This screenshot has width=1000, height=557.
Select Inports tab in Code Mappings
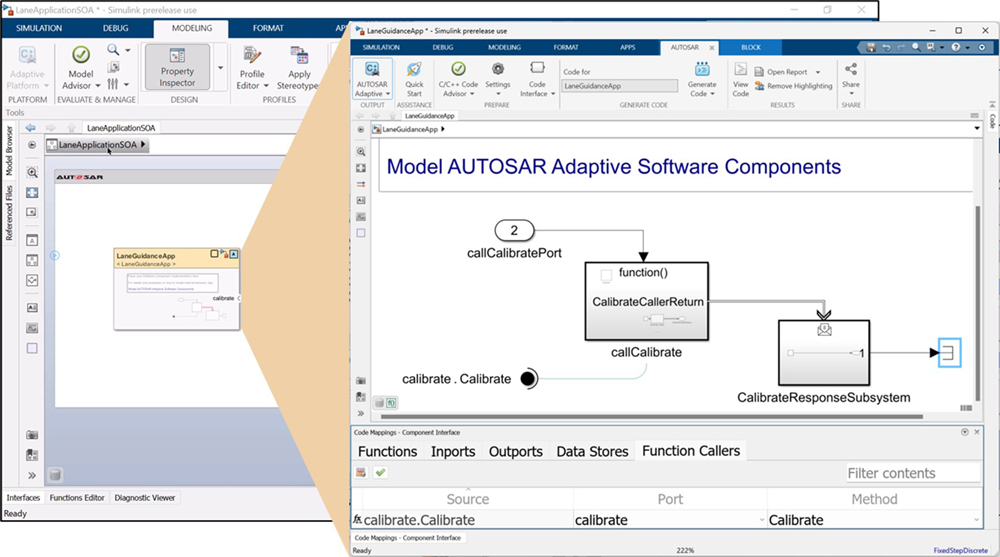(453, 452)
